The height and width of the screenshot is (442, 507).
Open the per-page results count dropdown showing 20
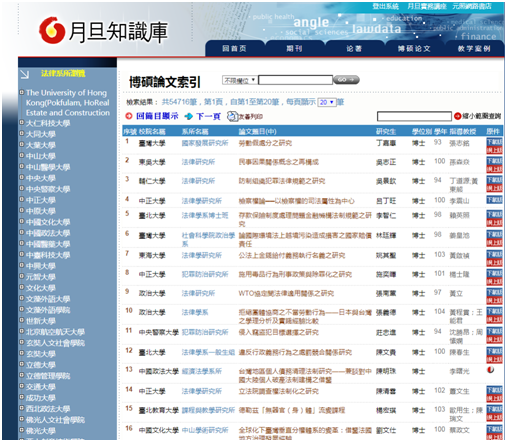pos(327,102)
